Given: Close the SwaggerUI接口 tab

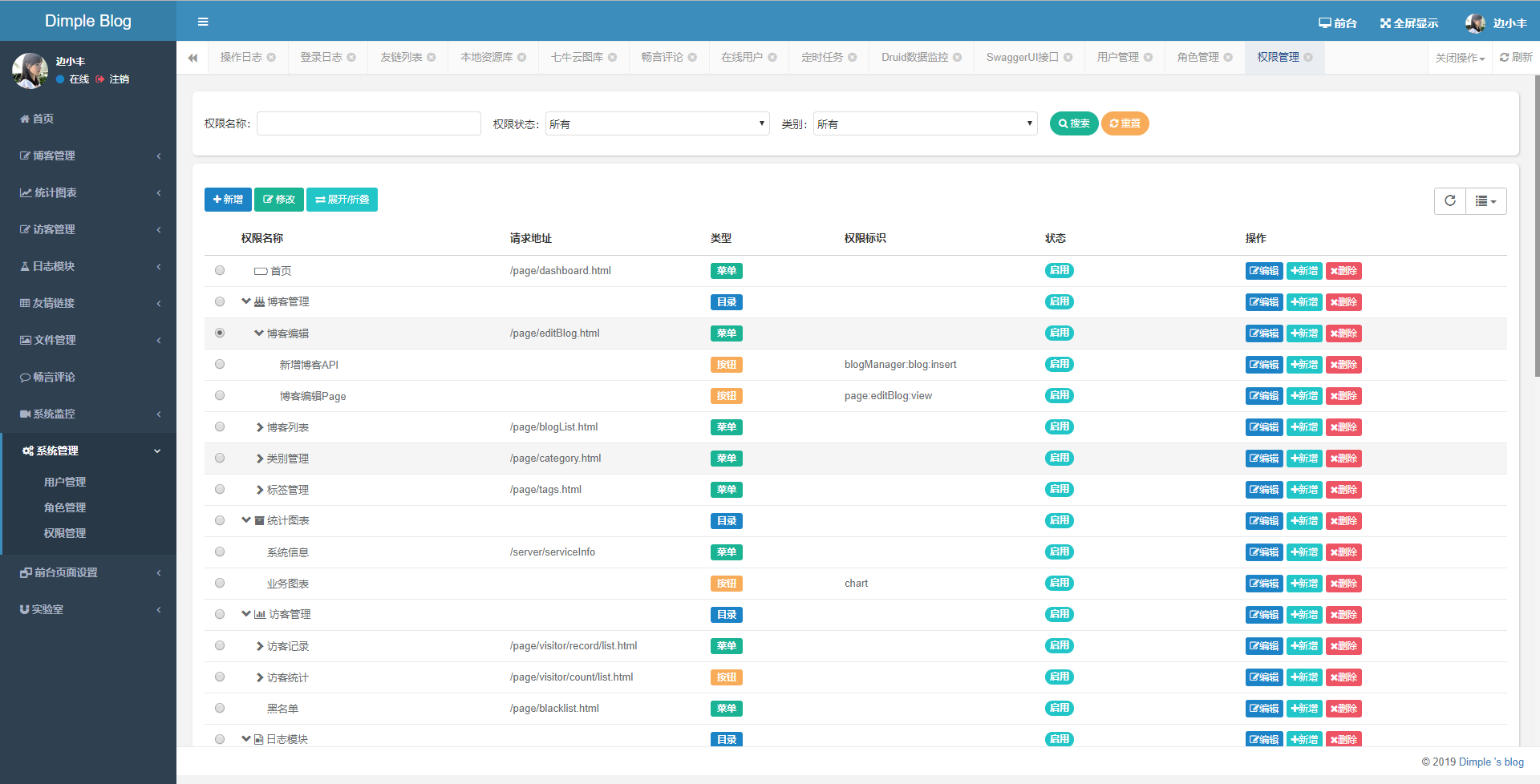Looking at the screenshot, I should pyautogui.click(x=1068, y=58).
